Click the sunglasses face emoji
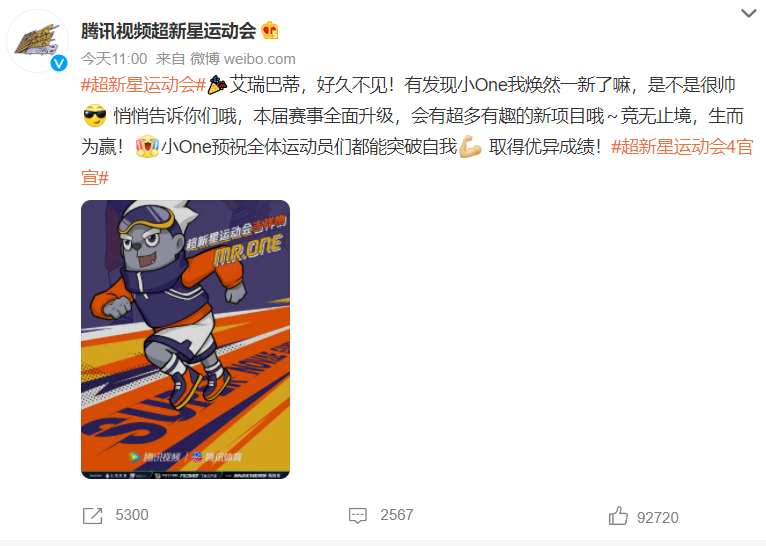Screen dimensions: 766x546 95,116
